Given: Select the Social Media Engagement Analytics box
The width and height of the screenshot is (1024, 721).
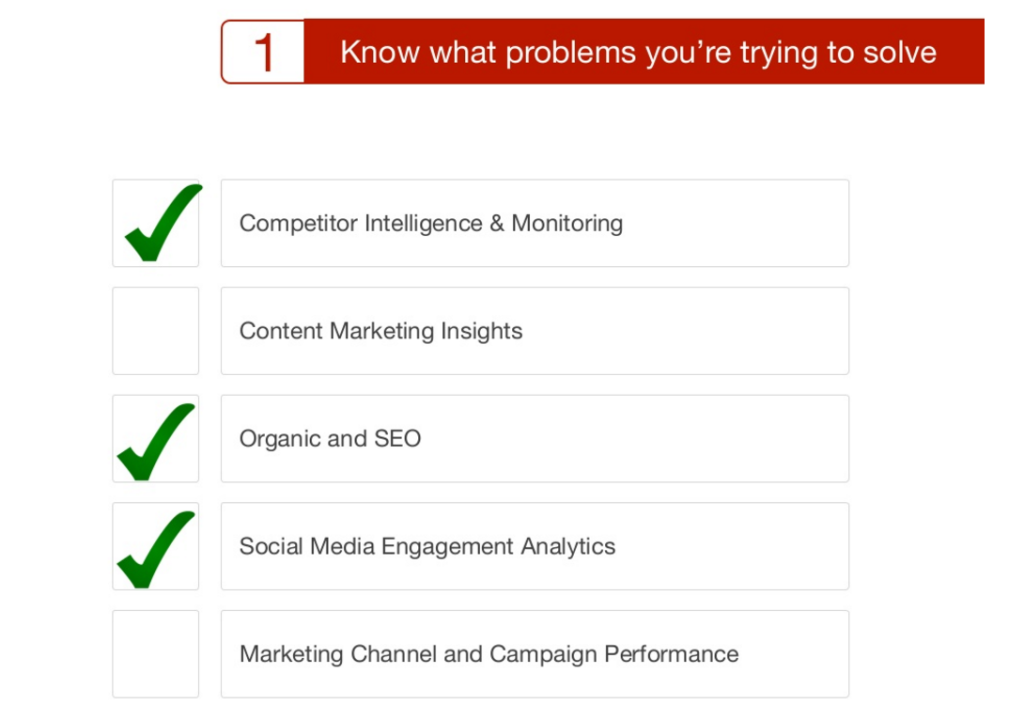Looking at the screenshot, I should pyautogui.click(x=535, y=547).
